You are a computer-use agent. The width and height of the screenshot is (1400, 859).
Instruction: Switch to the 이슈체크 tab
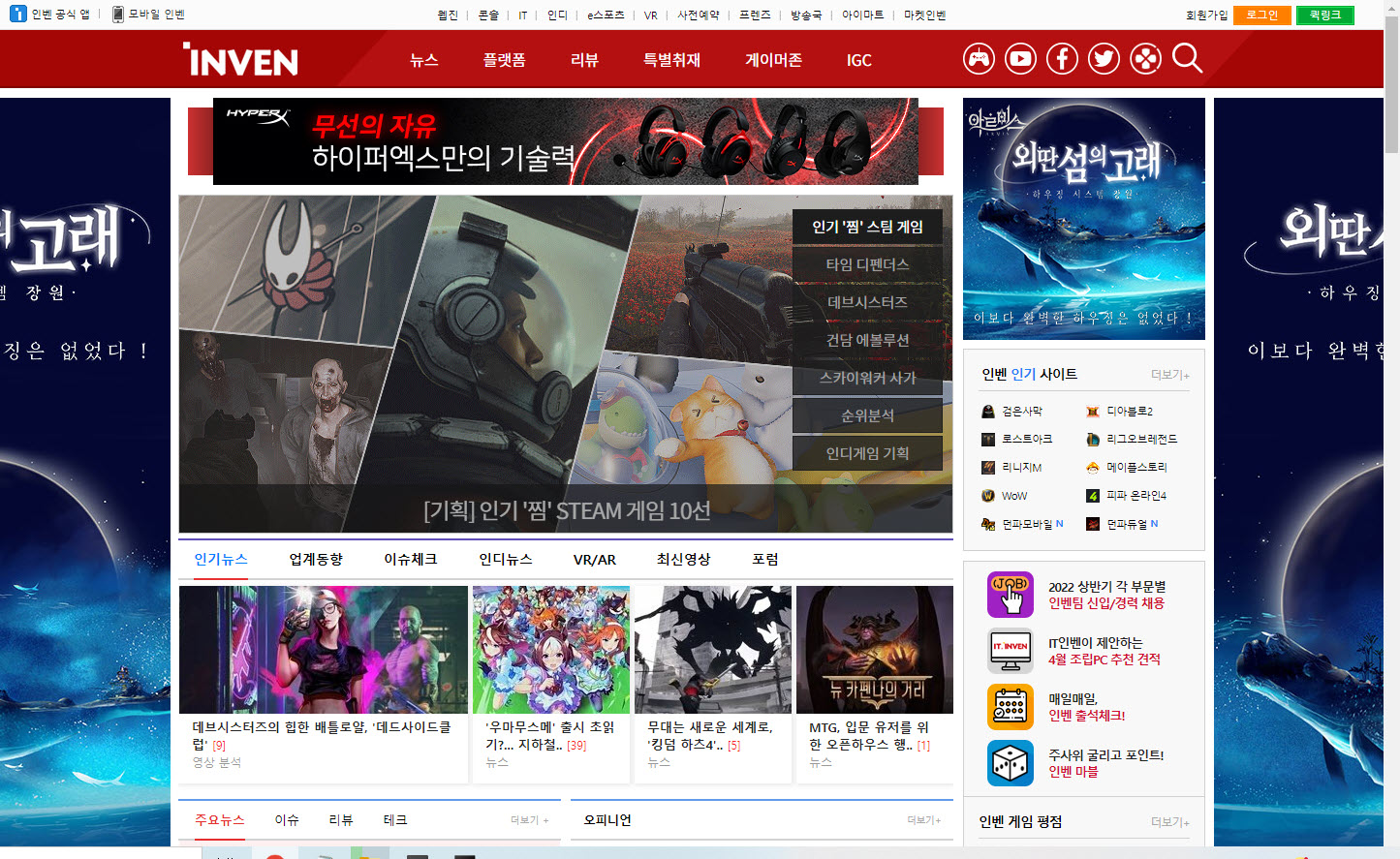(411, 560)
